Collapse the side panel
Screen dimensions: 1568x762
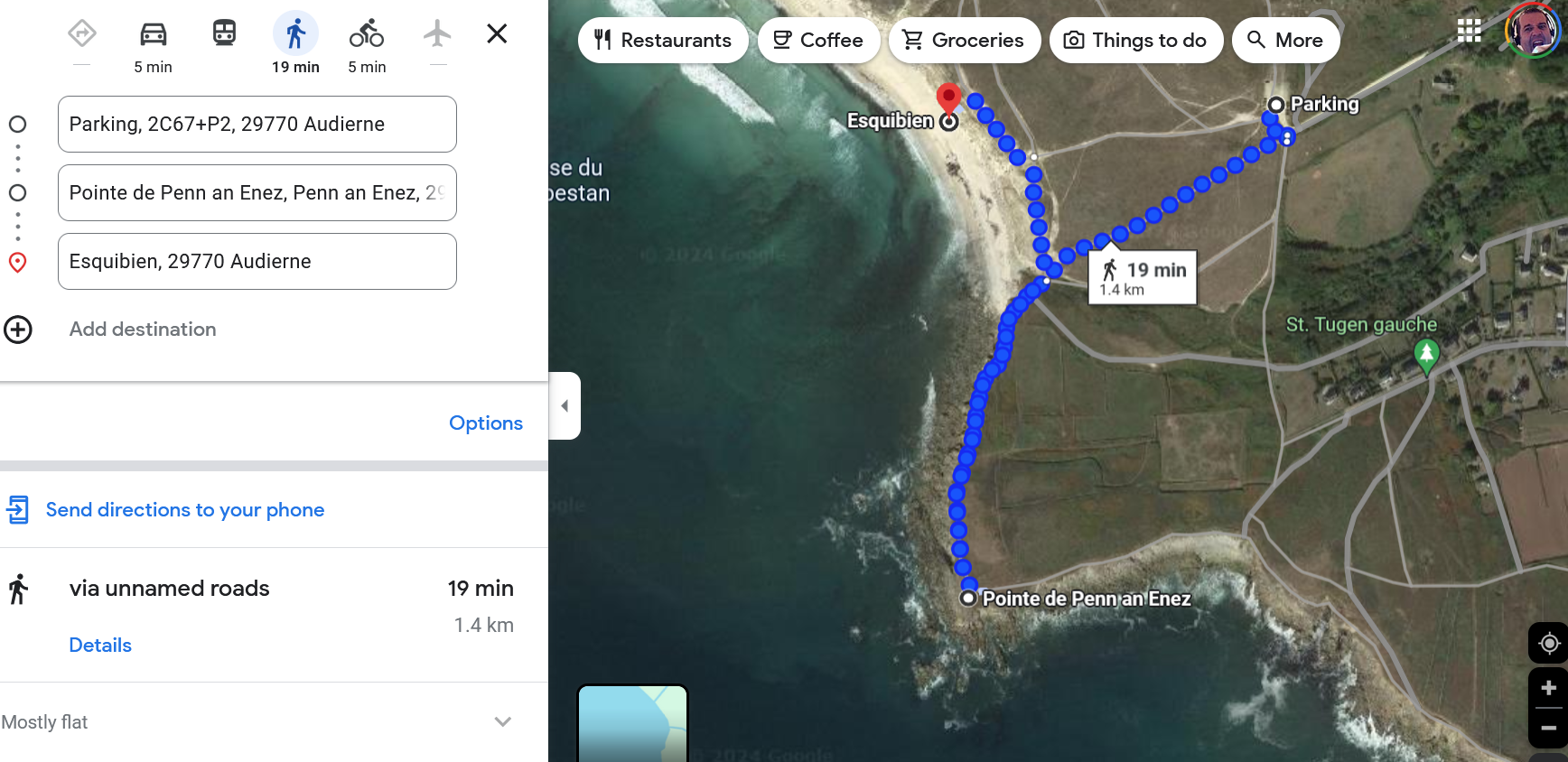coord(565,406)
